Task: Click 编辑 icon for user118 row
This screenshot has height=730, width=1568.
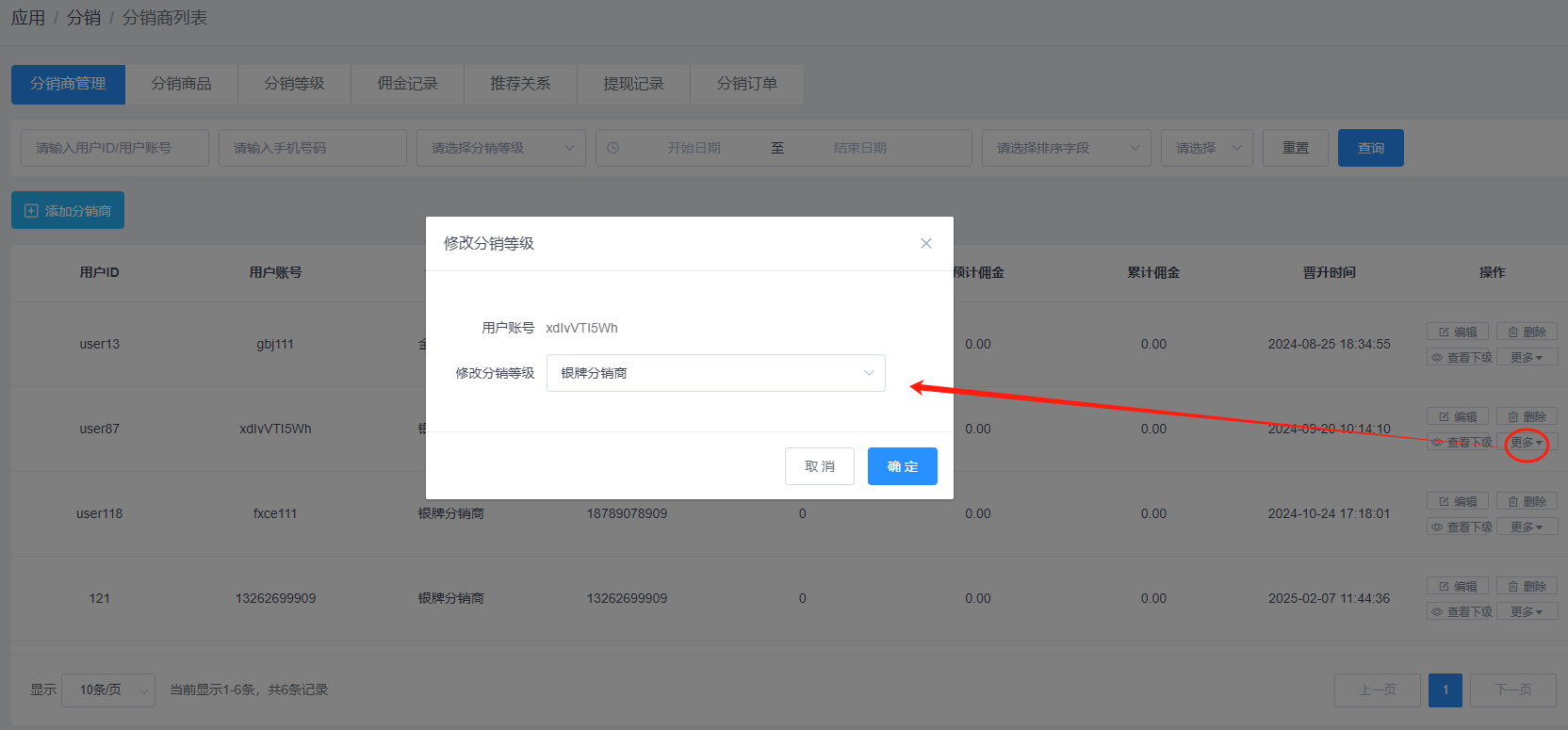Action: click(1445, 502)
